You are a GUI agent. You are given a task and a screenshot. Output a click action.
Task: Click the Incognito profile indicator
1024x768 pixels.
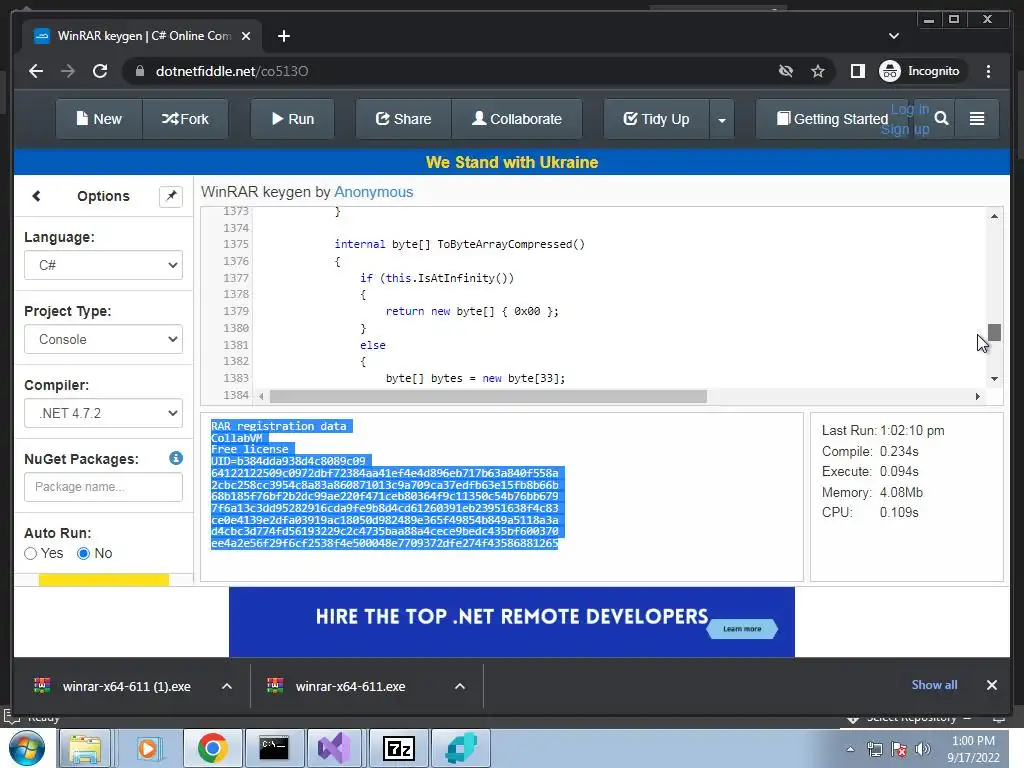tap(920, 71)
